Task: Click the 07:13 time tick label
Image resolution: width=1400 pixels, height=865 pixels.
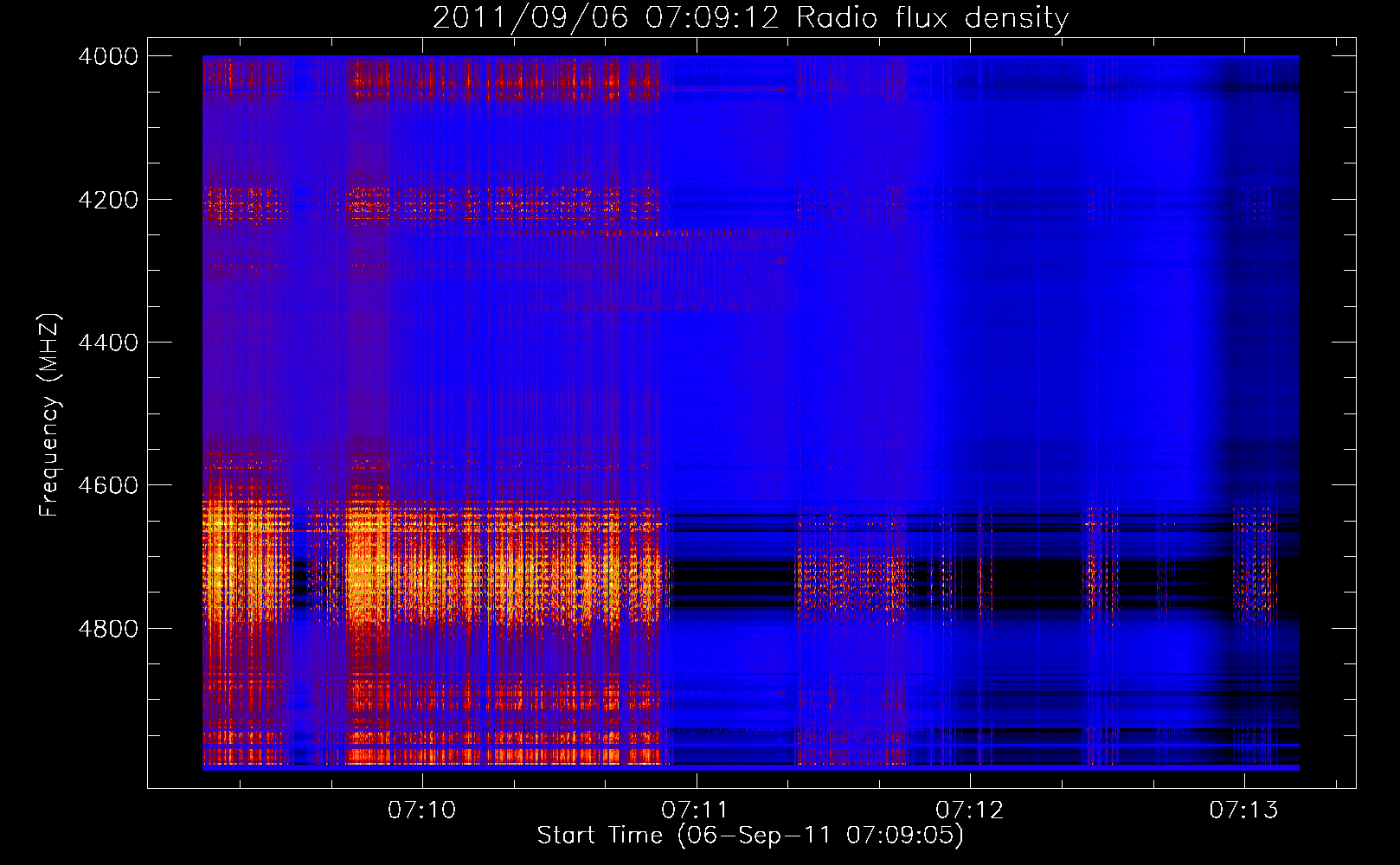Action: point(1243,810)
